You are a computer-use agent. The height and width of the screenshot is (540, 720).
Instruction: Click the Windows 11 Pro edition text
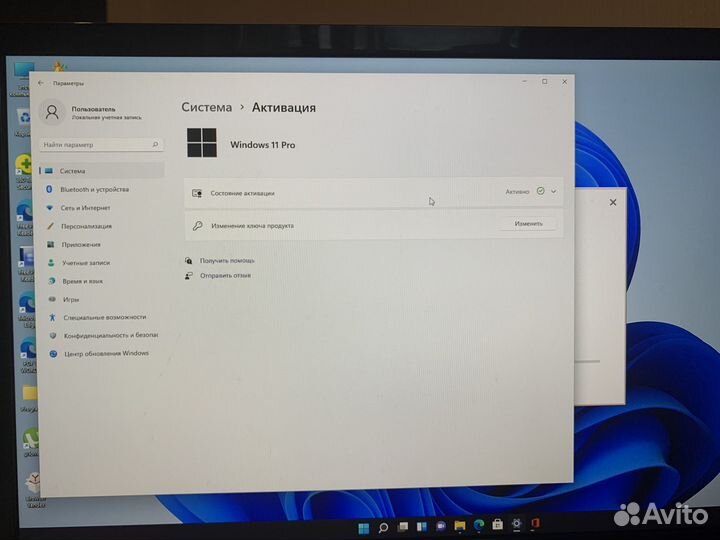tap(263, 145)
